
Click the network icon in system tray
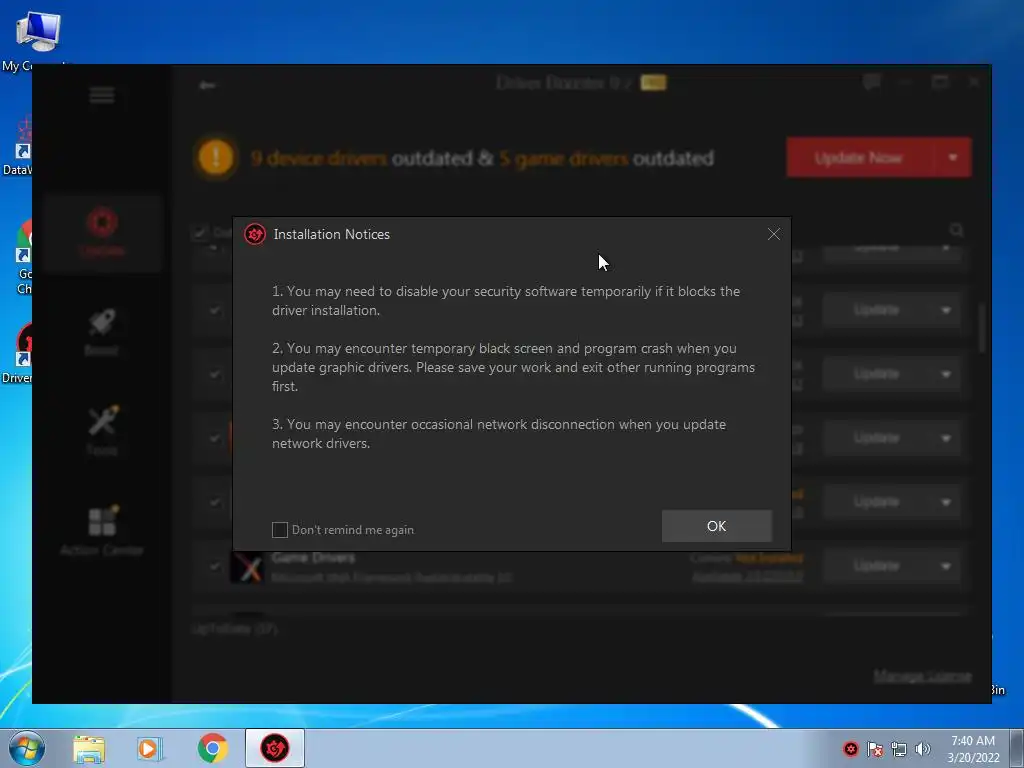point(899,749)
